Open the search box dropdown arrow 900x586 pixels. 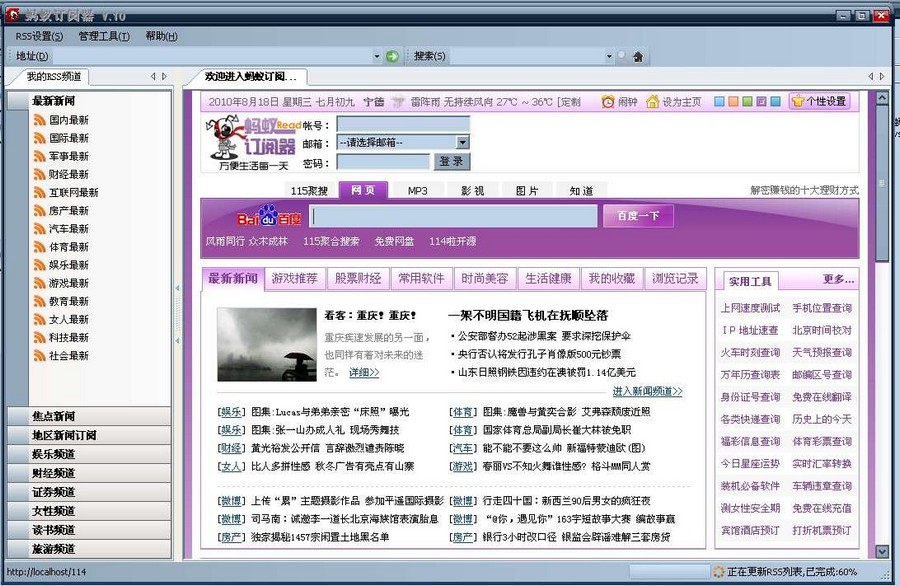[x=609, y=56]
